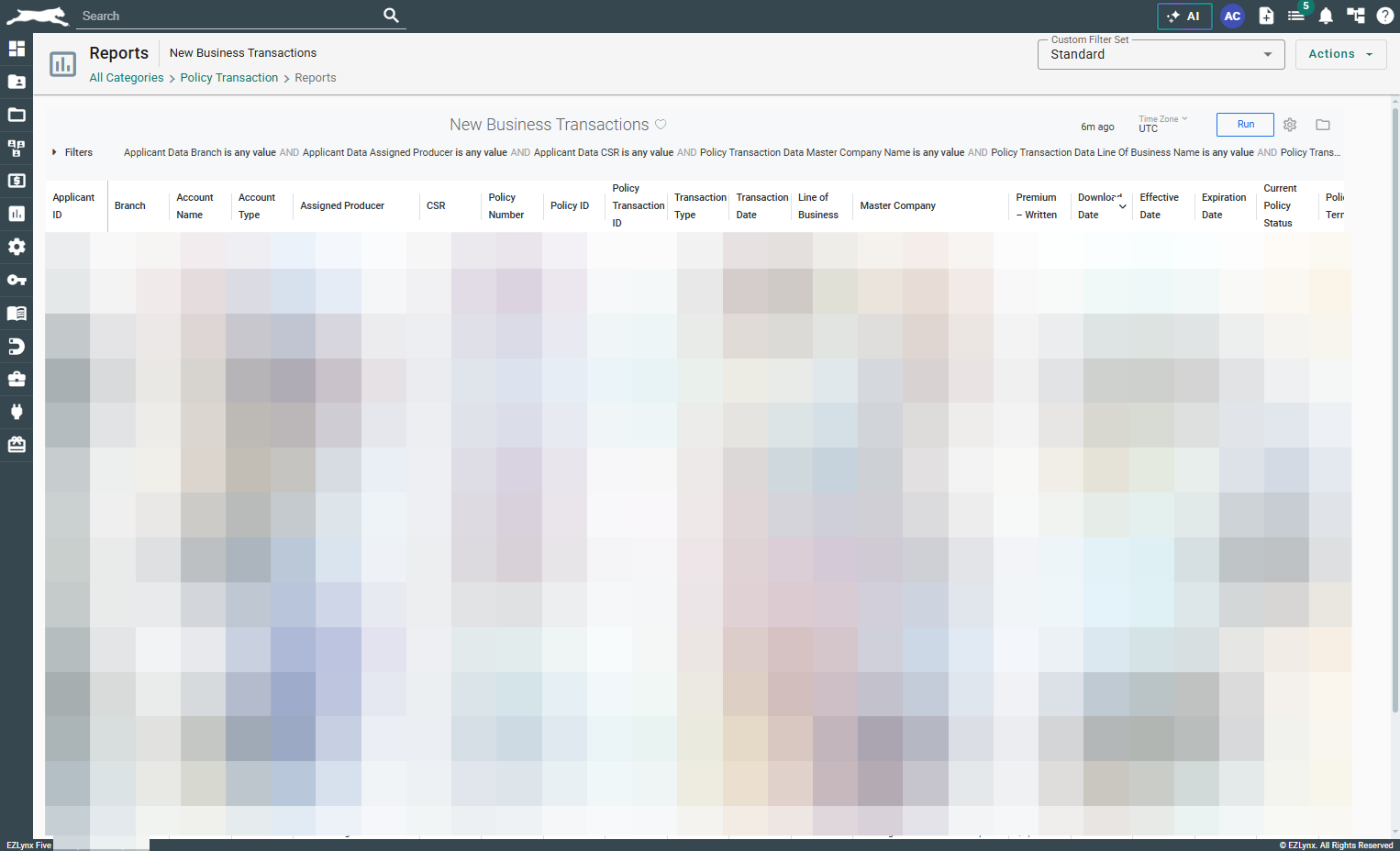Sort by the Effective Date column header
1400x851 pixels.
pyautogui.click(x=1160, y=206)
